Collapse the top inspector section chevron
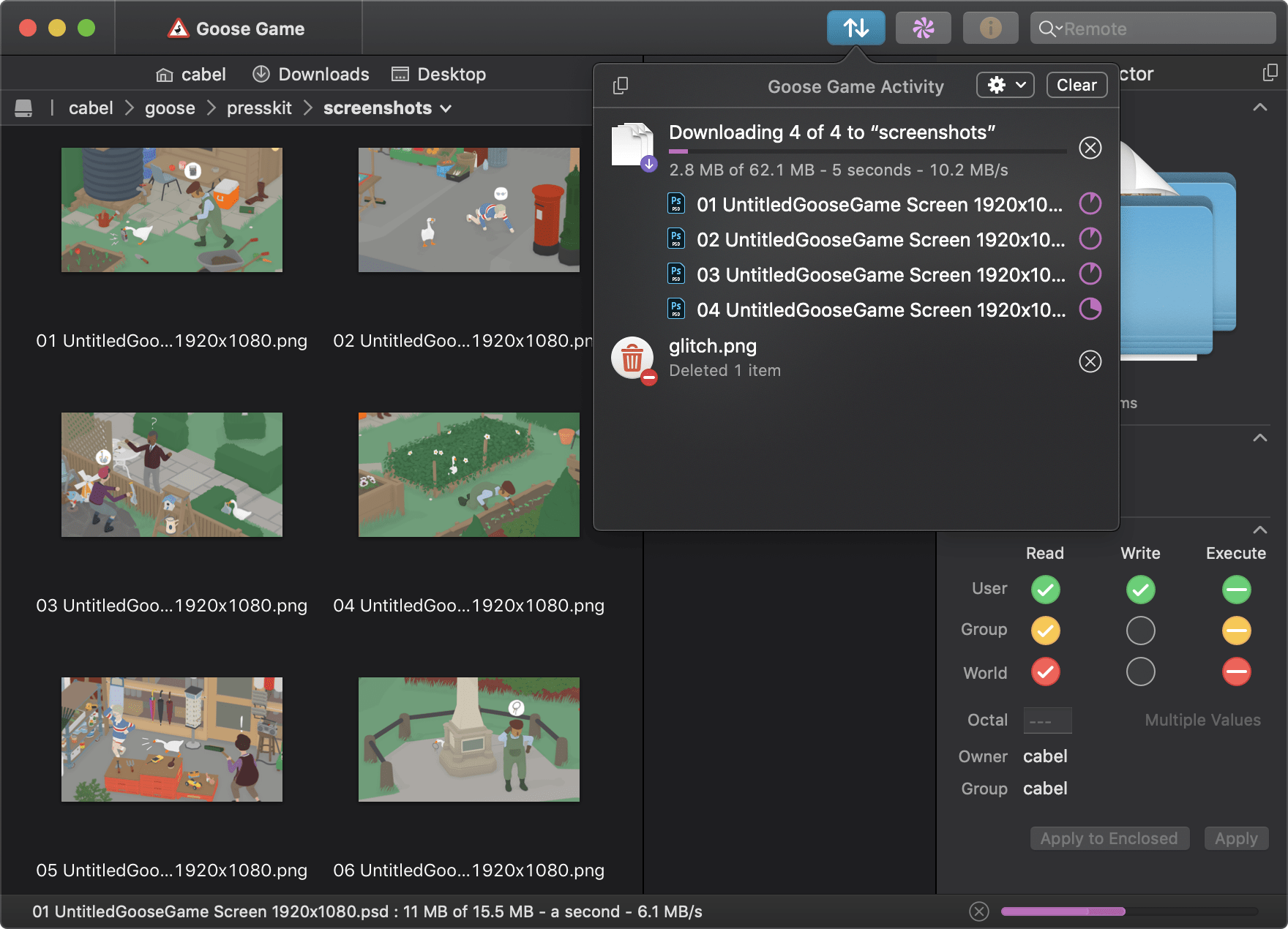The width and height of the screenshot is (1288, 929). click(x=1259, y=108)
